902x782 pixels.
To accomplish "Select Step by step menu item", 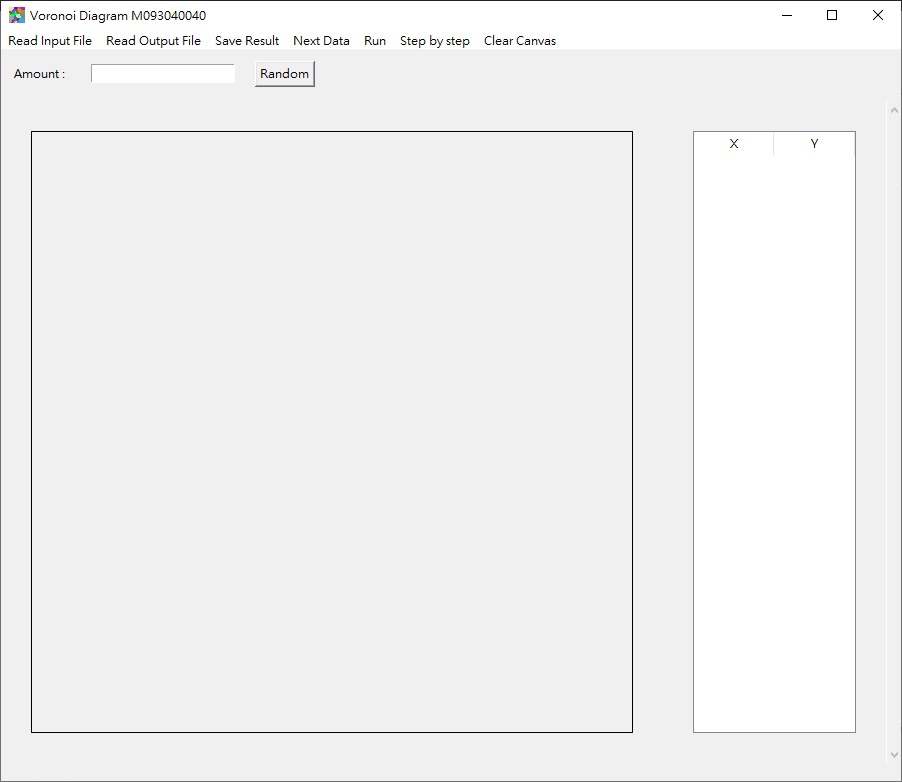I will [434, 41].
